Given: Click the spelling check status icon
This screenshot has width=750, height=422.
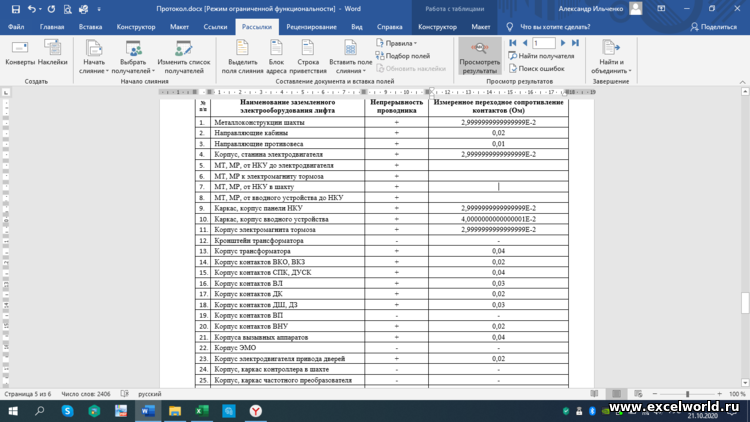Looking at the screenshot, I should point(125,394).
